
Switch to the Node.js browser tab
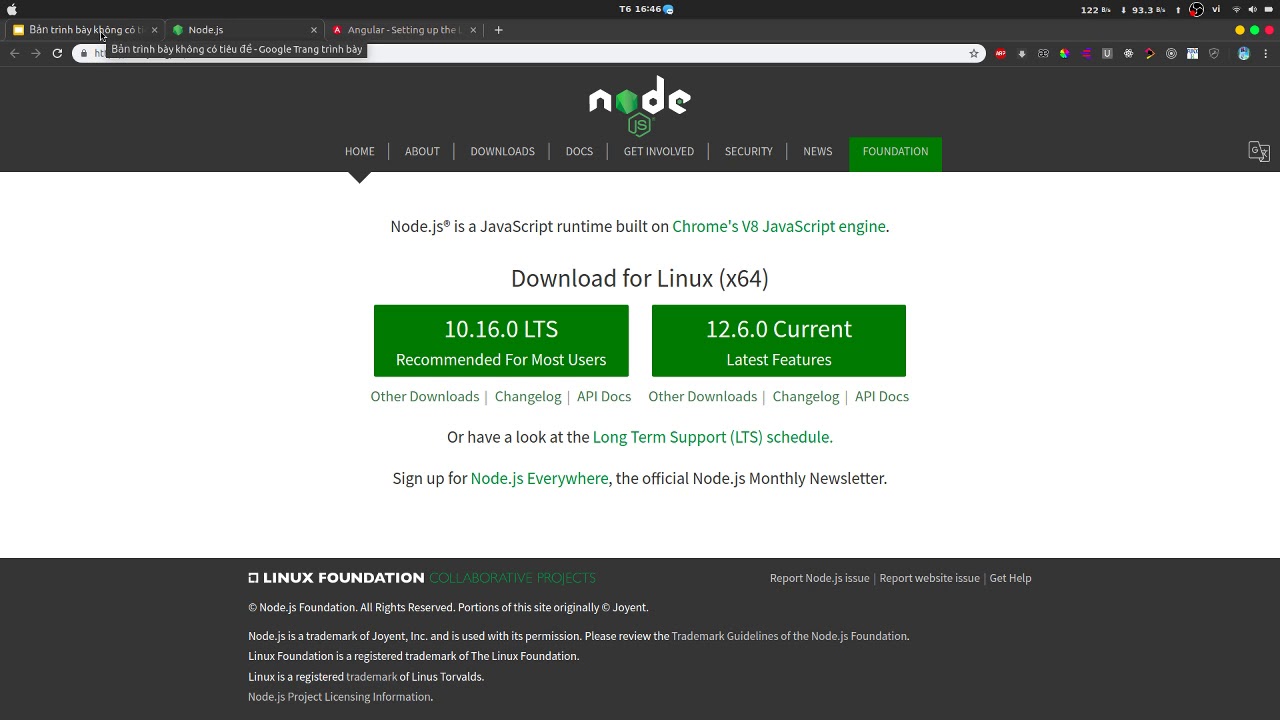click(245, 30)
